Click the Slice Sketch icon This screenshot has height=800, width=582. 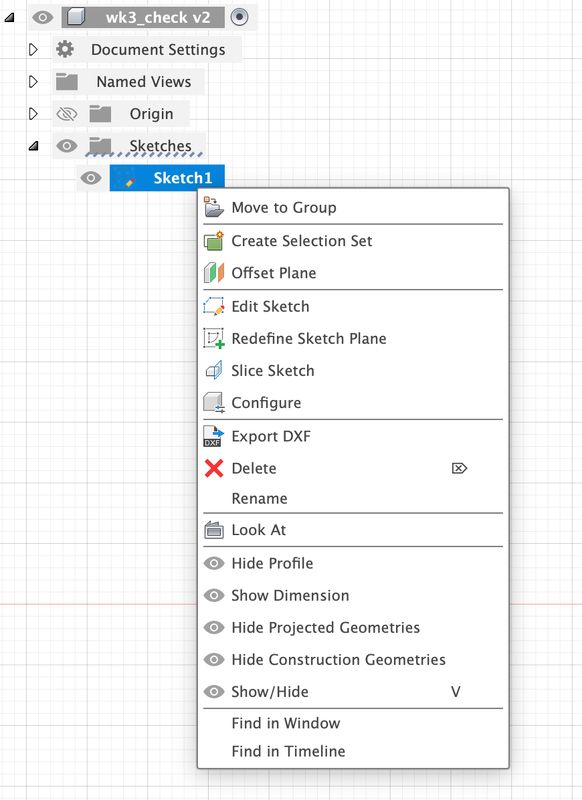(214, 370)
